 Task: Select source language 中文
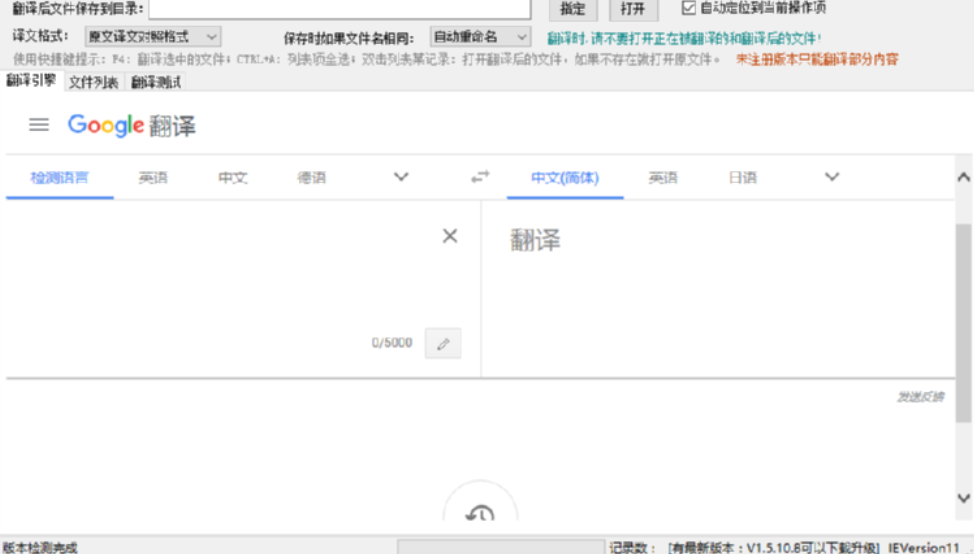pyautogui.click(x=233, y=178)
